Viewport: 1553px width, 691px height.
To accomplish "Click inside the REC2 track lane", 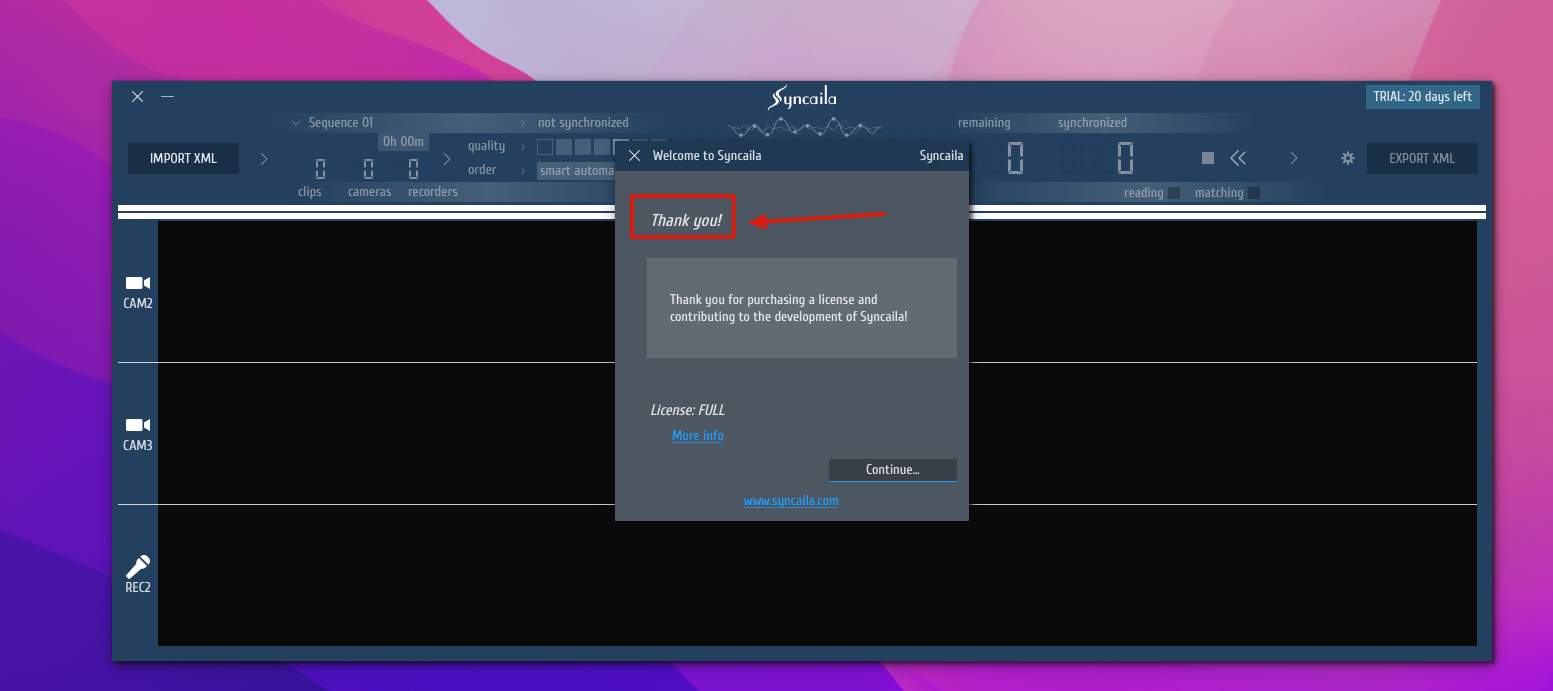I will point(817,575).
